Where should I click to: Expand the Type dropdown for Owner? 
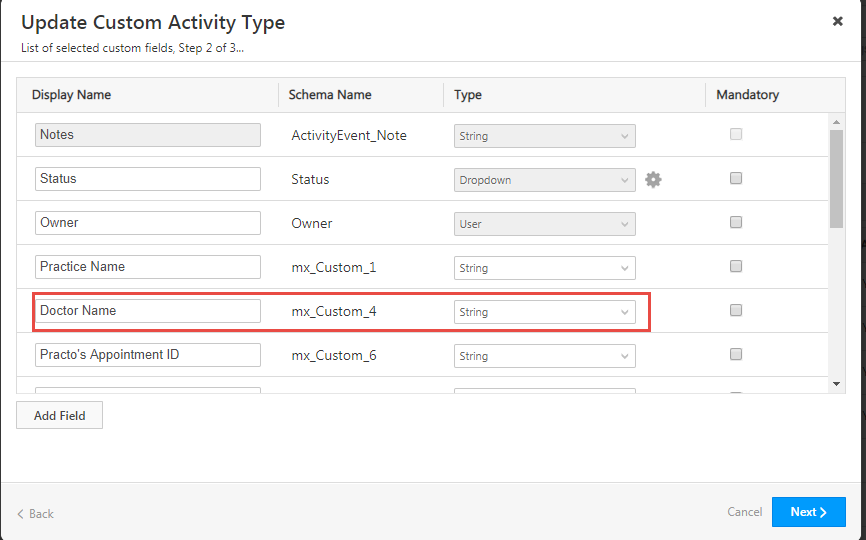tap(544, 224)
